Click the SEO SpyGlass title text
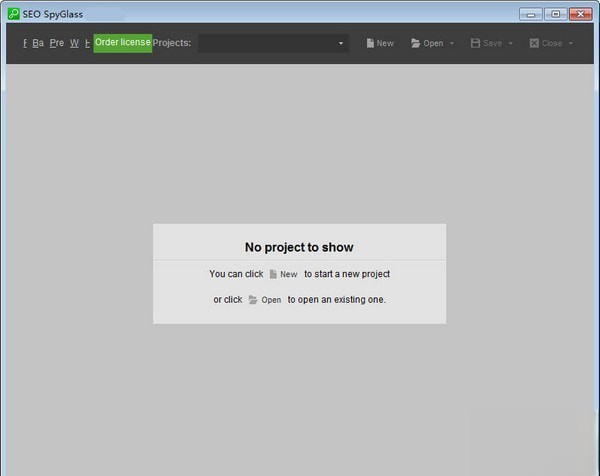Screen dimensions: 600x476 point(53,15)
